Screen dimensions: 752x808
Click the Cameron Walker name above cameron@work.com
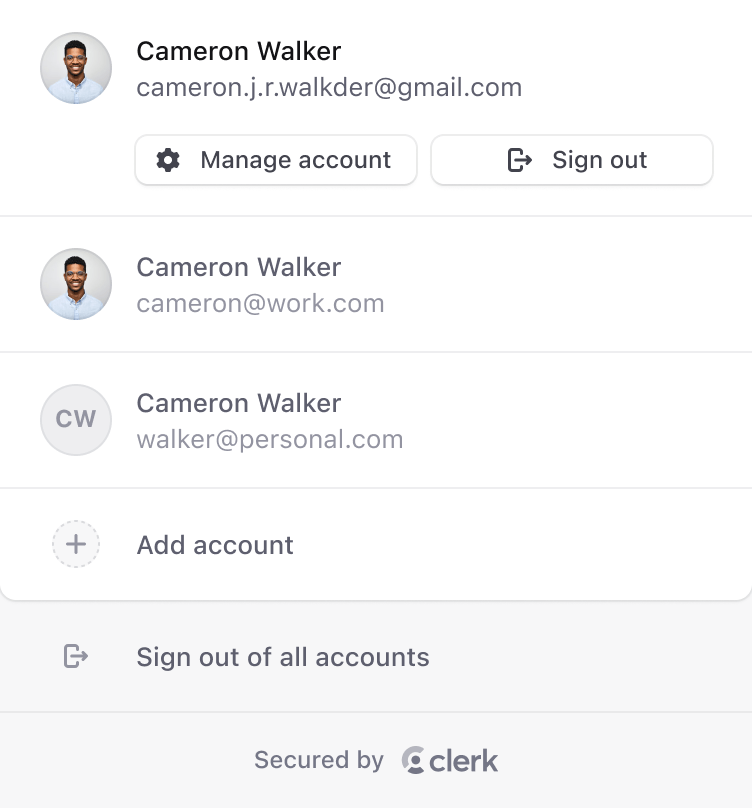(x=239, y=267)
